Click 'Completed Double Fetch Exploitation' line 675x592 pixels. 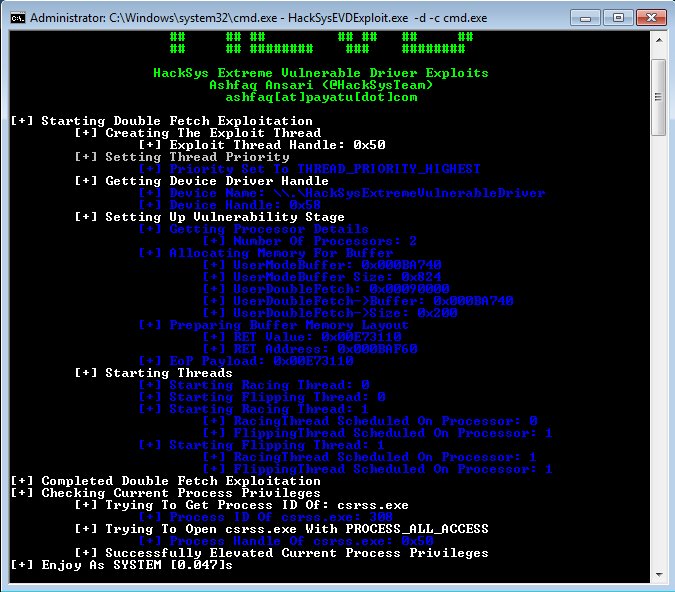[165, 481]
